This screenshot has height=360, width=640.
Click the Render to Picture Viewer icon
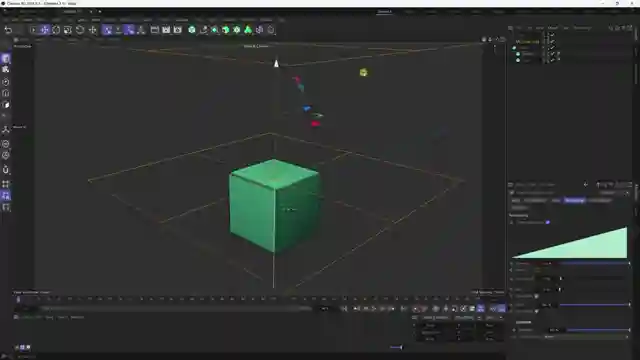click(x=166, y=30)
